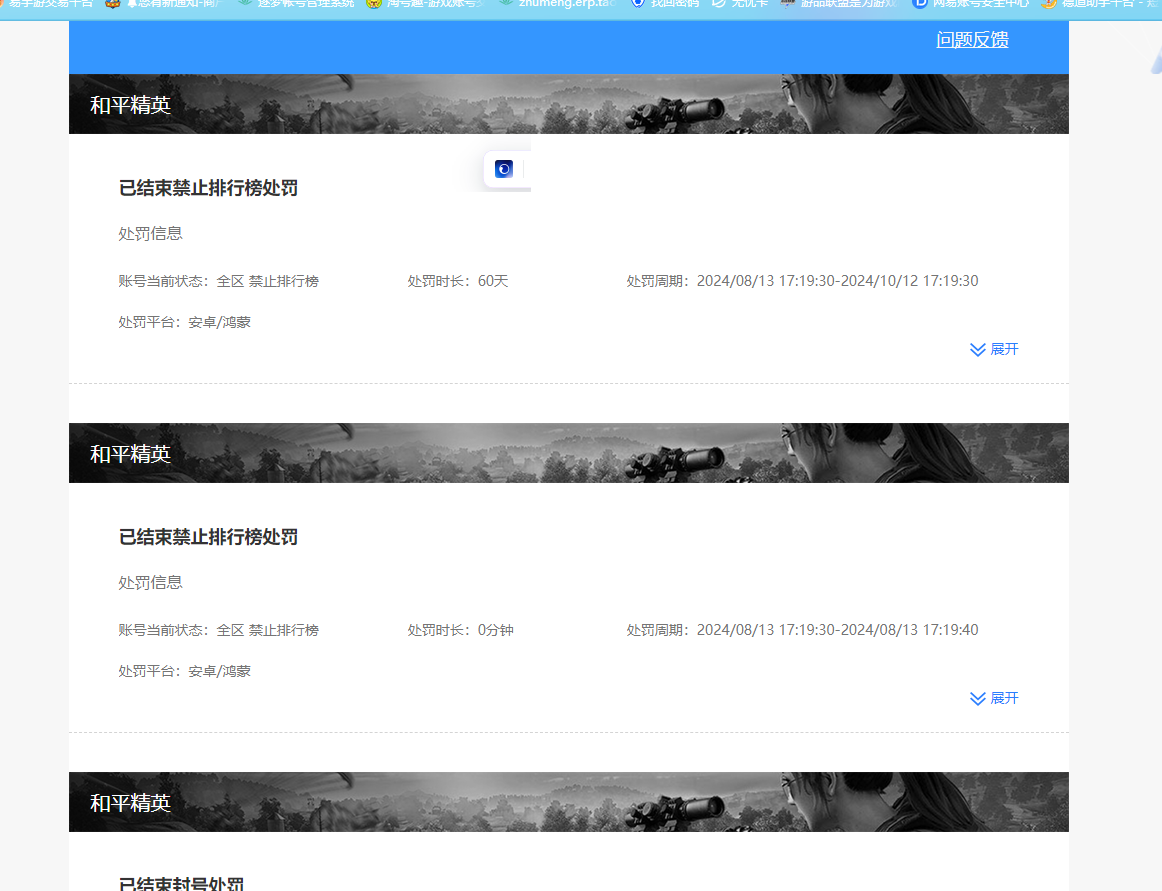Click the second 已结束禁止排行榜处罚 heading

208,537
